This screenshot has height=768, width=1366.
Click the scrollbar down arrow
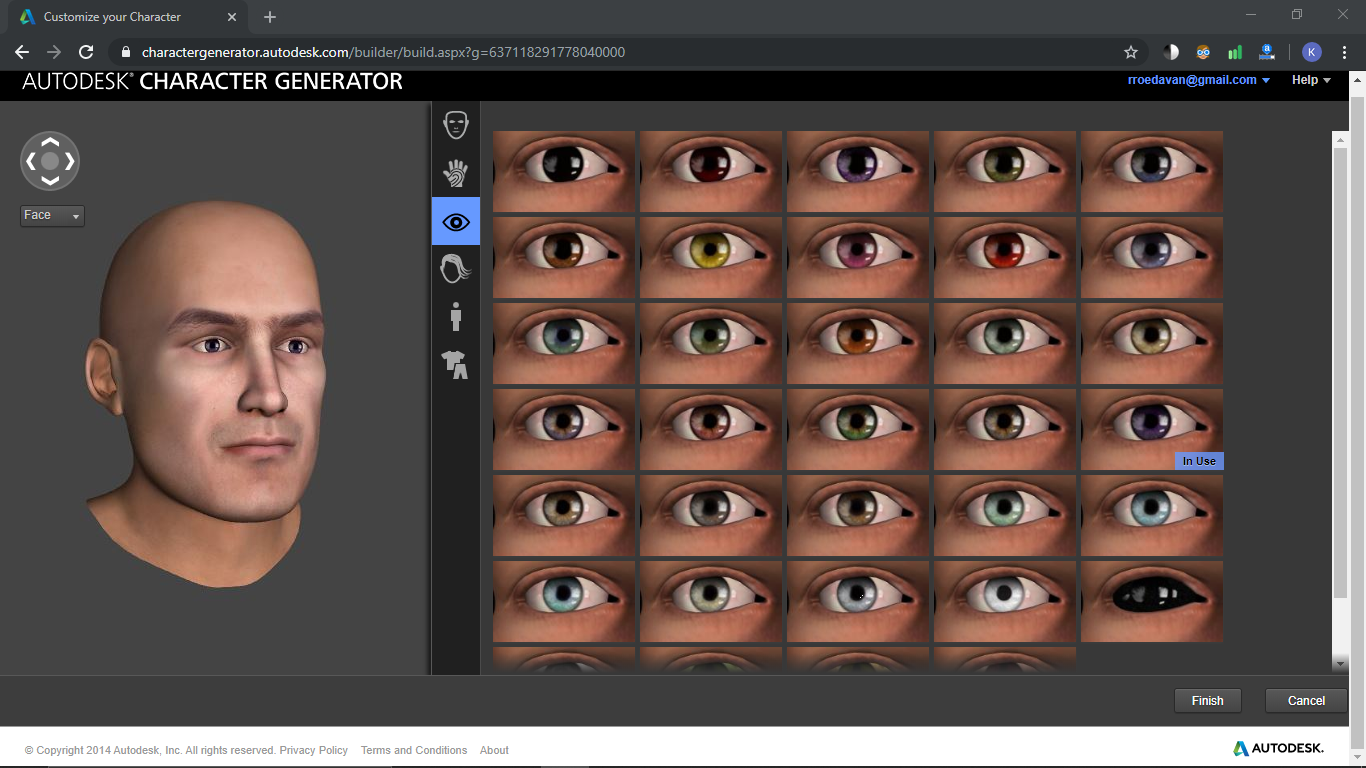(1341, 663)
